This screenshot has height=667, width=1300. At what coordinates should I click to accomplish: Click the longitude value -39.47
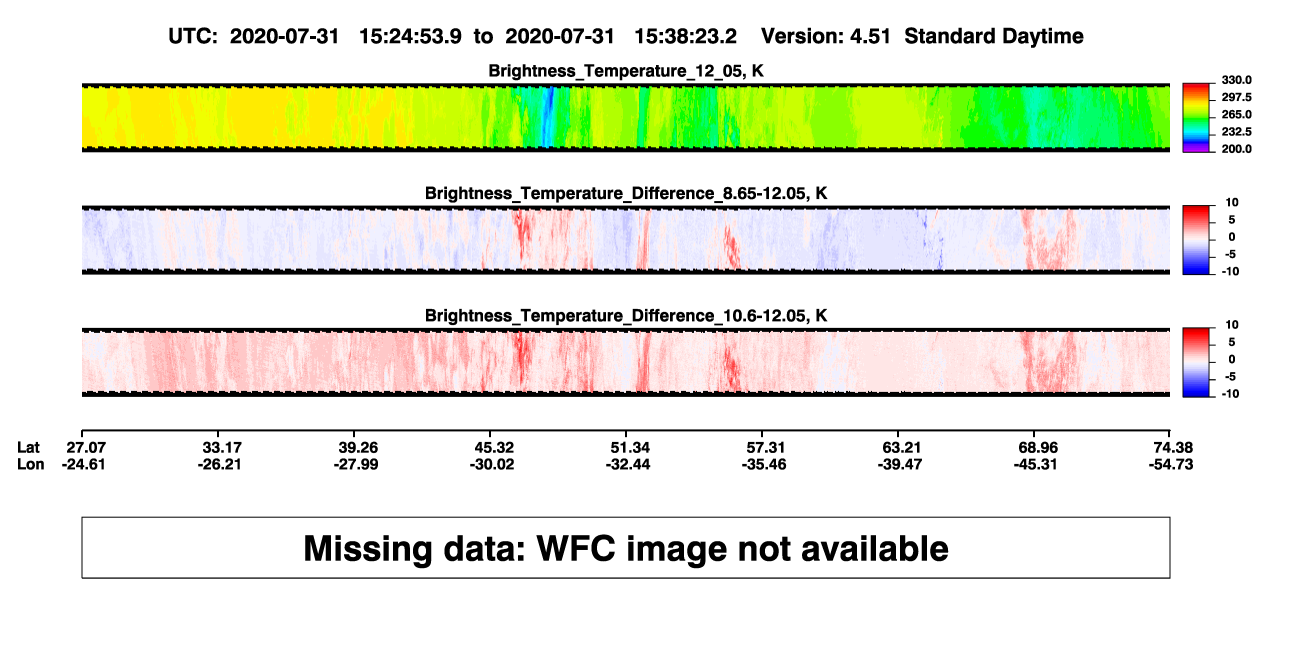tap(899, 465)
